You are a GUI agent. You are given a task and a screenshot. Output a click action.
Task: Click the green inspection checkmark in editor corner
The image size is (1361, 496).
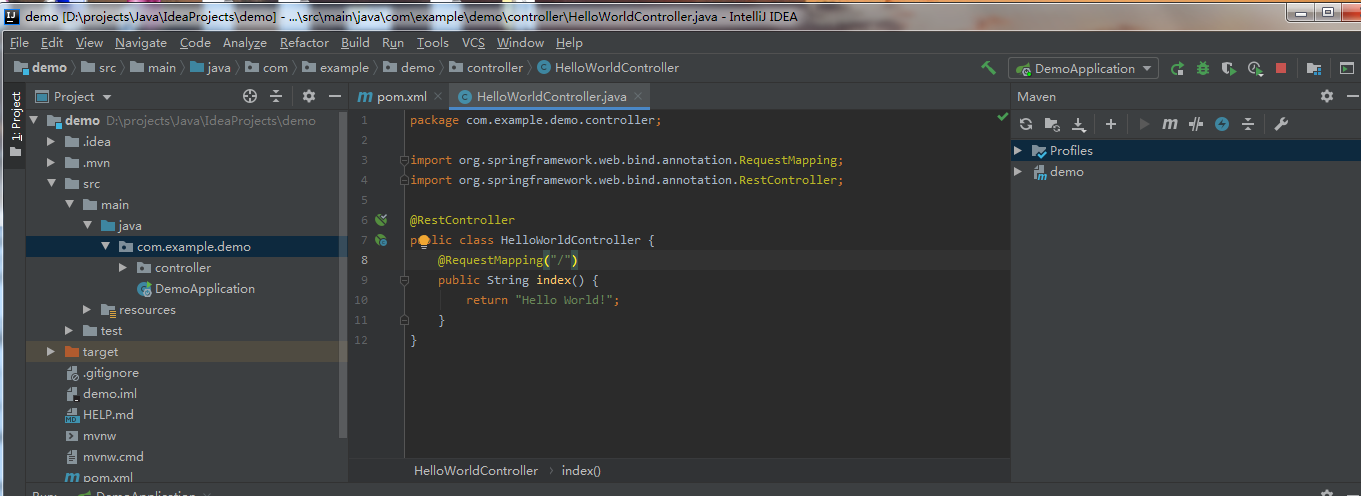1002,117
